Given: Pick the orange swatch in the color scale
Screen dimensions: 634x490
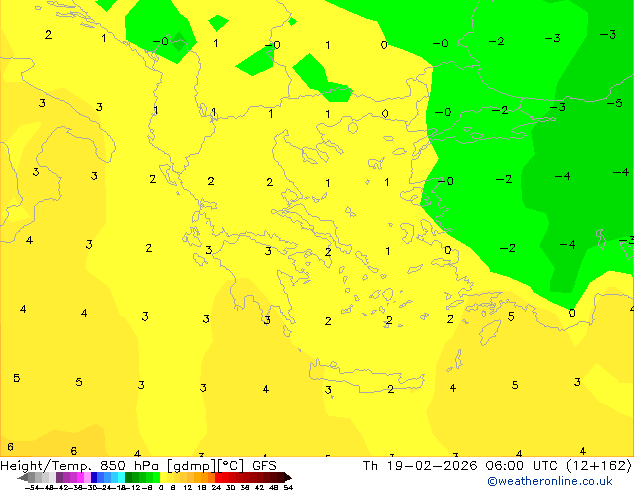Looking at the screenshot, I should coord(205,477).
